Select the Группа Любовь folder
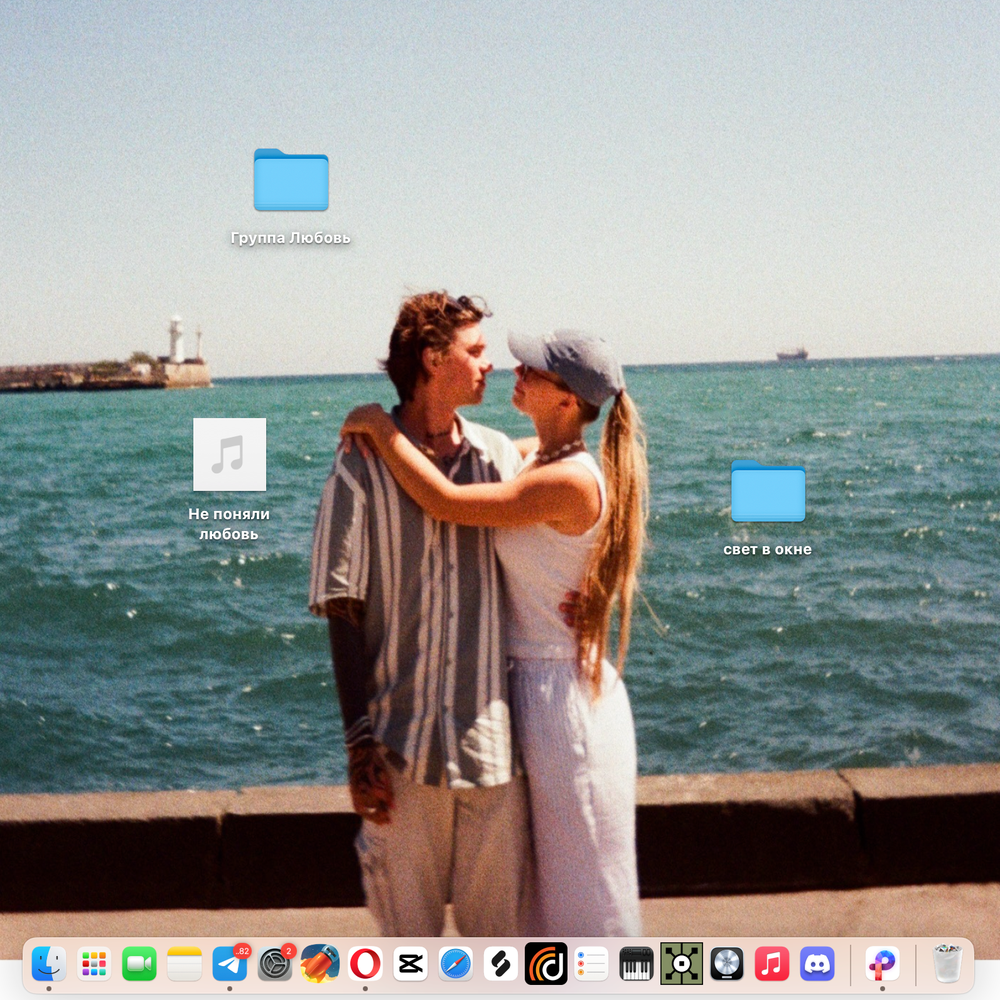1000x1000 pixels. click(291, 181)
